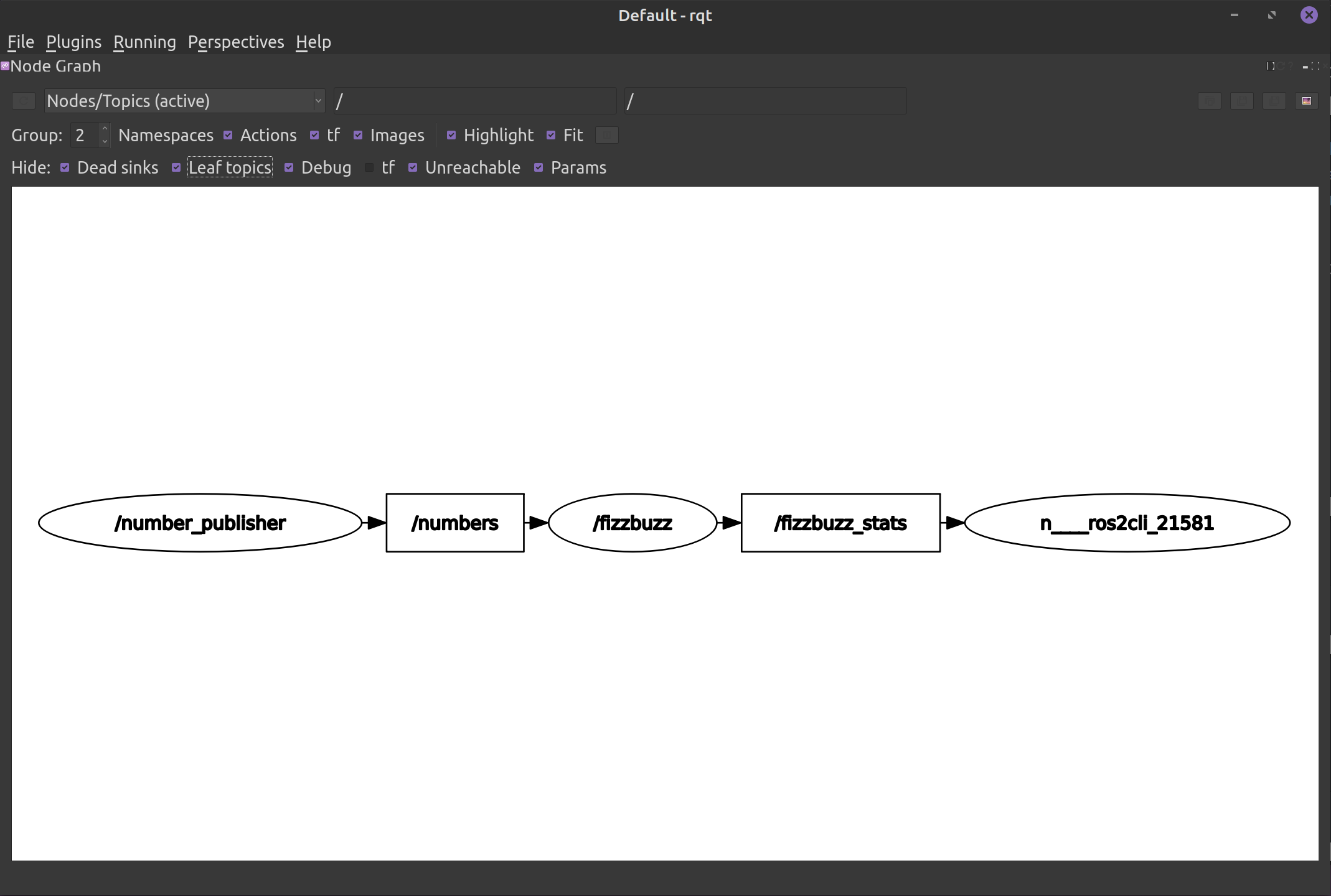Viewport: 1331px width, 896px height.
Task: Click the D dock-widget toggle icon in Node Graph title
Action: click(1271, 66)
